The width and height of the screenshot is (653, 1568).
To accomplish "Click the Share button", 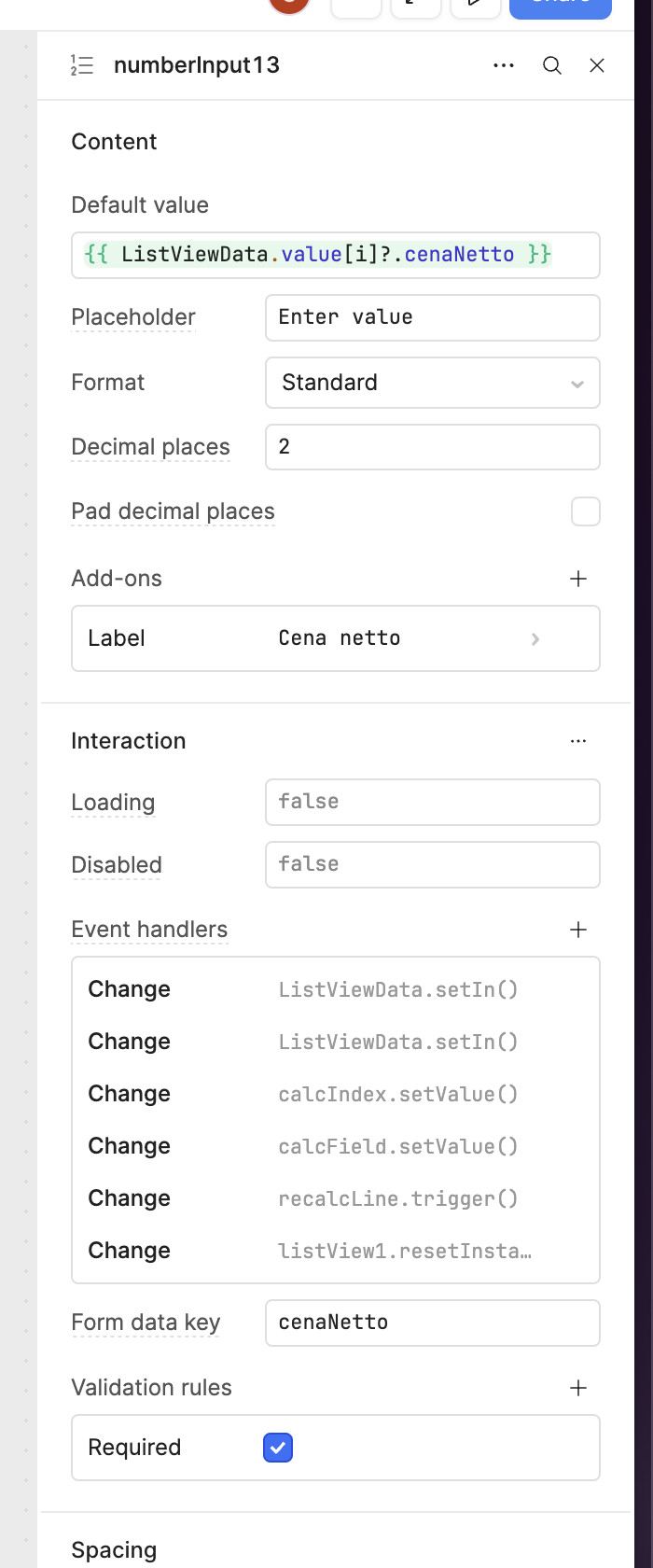I will [561, 6].
